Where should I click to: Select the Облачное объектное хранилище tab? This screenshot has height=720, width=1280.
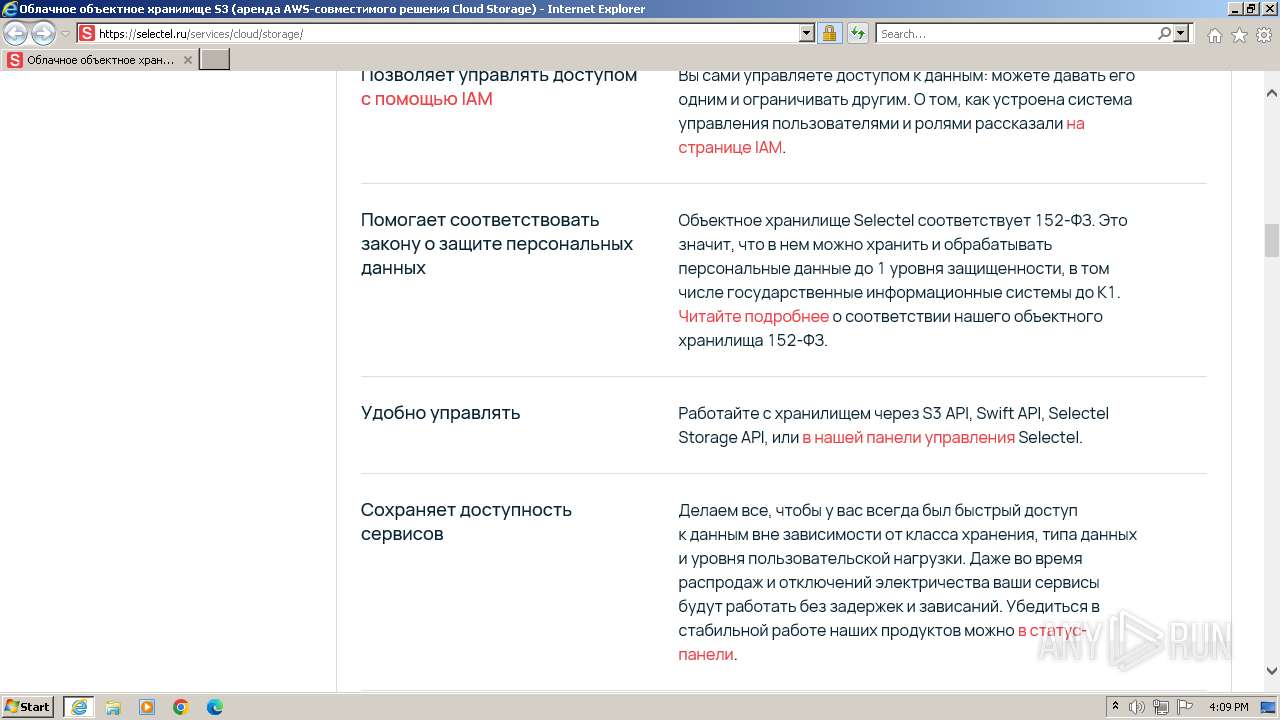[100, 60]
